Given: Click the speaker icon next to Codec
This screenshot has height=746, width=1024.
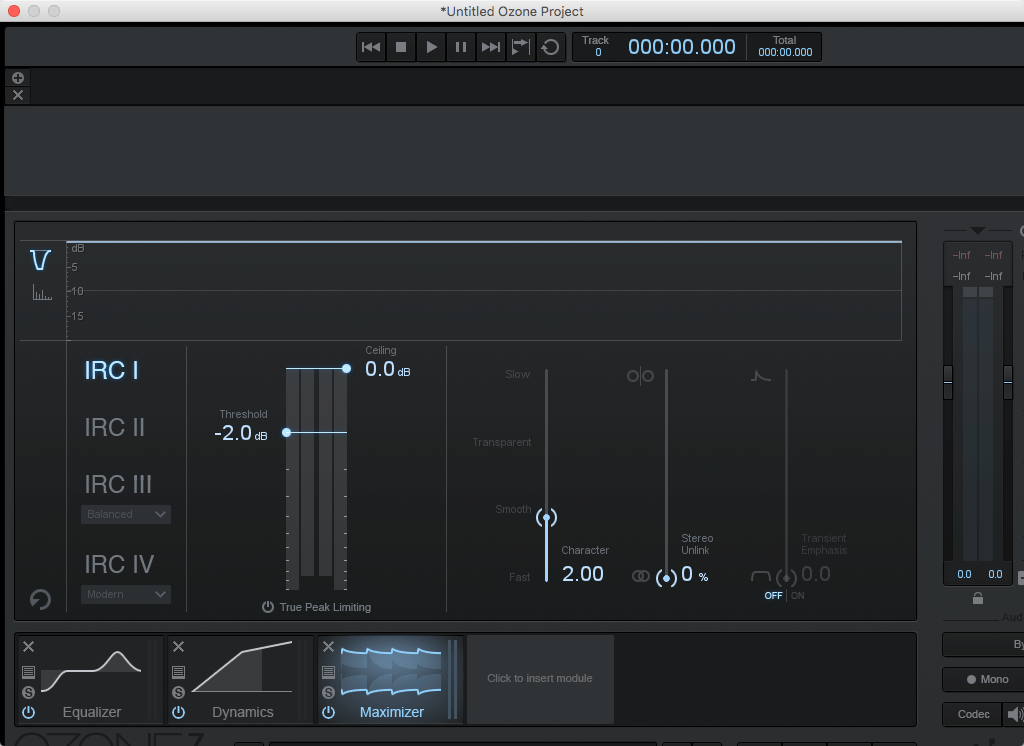Looking at the screenshot, I should pos(1015,714).
